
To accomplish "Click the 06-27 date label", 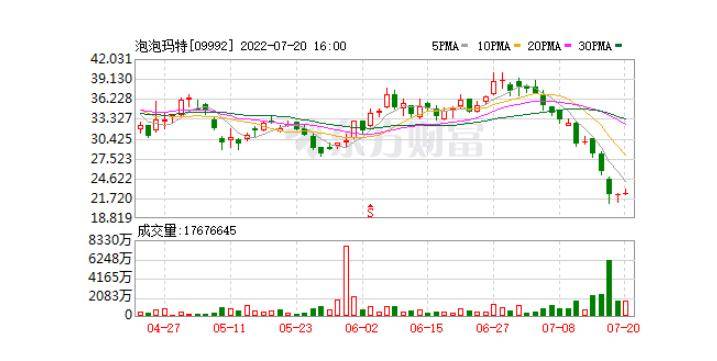I will (492, 329).
